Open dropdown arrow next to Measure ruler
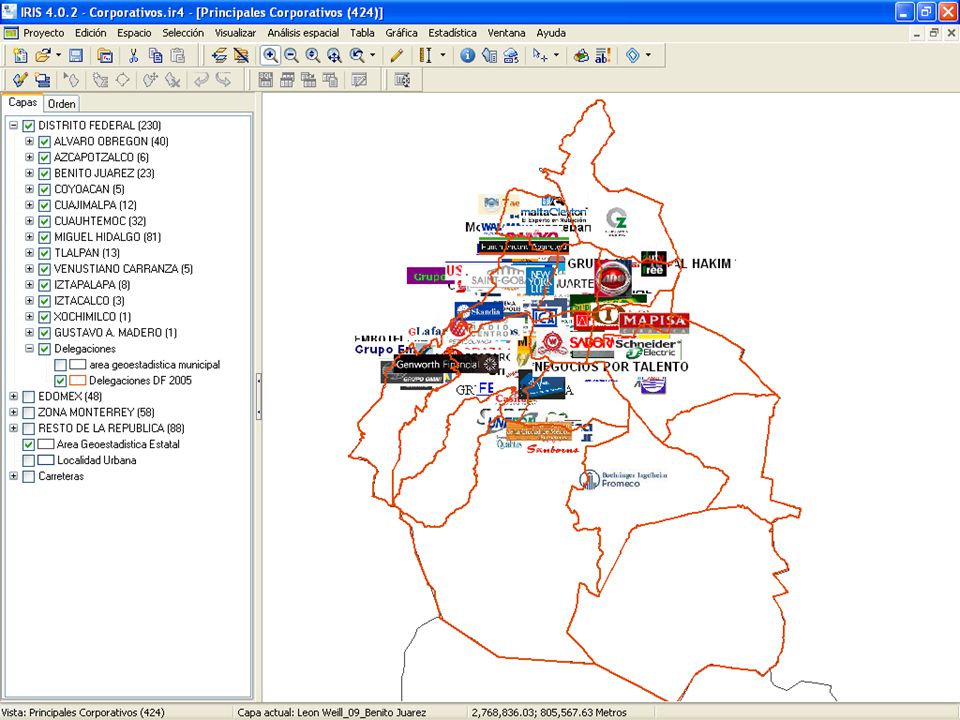Screen dimensions: 960x720 point(443,55)
